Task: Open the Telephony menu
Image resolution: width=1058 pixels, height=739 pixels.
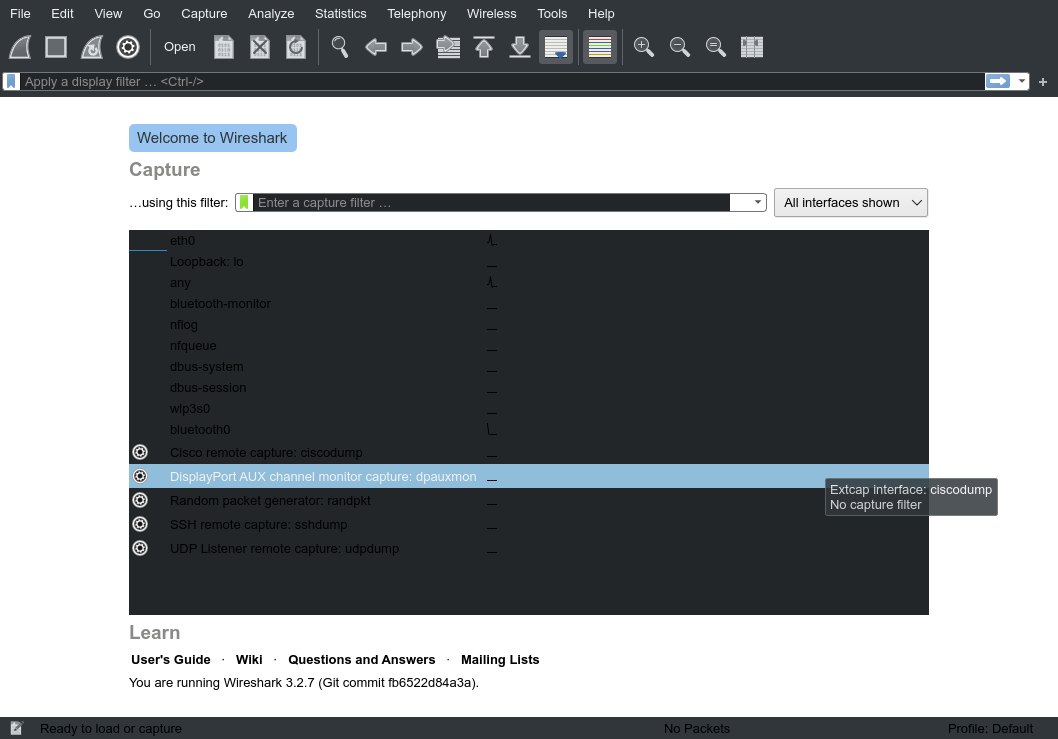Action: coord(416,13)
